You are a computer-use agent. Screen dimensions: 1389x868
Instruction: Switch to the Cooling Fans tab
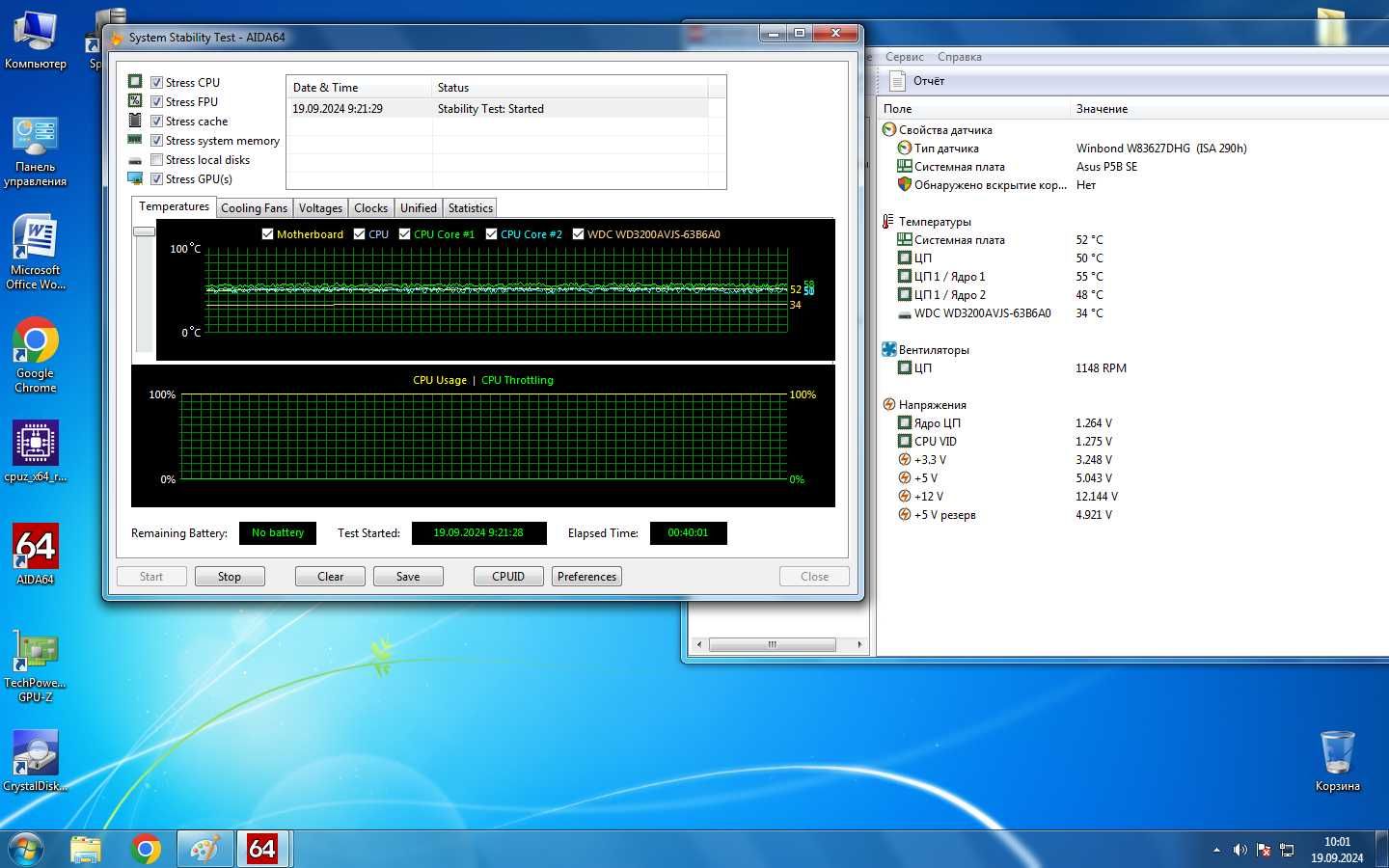(254, 208)
